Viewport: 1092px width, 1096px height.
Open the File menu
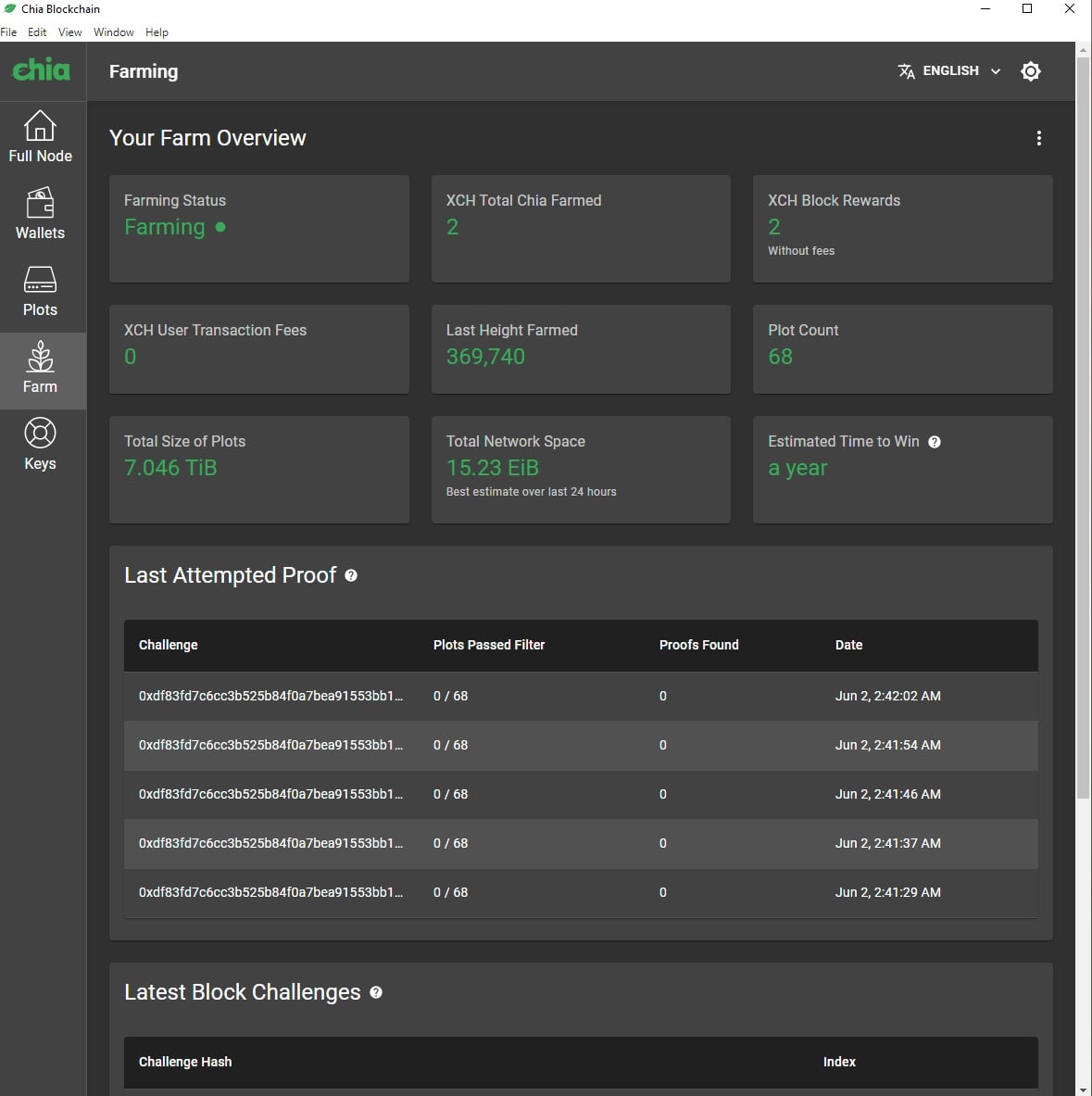point(8,32)
